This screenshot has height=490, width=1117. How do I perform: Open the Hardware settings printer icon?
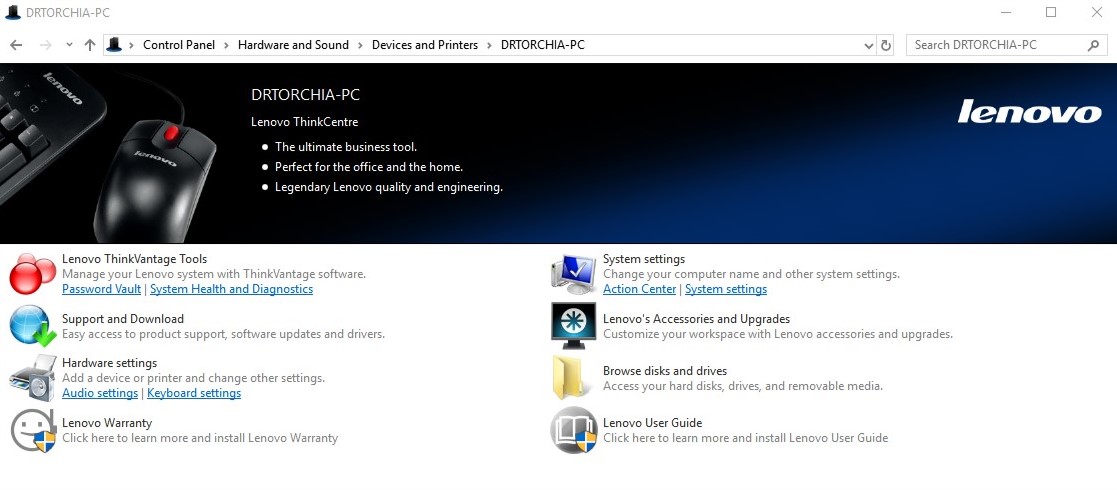tap(33, 379)
